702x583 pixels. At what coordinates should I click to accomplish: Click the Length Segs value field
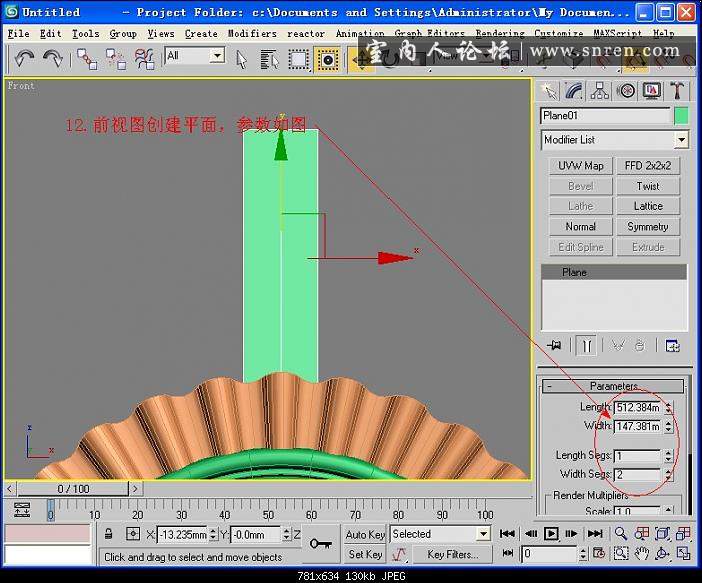[637, 456]
